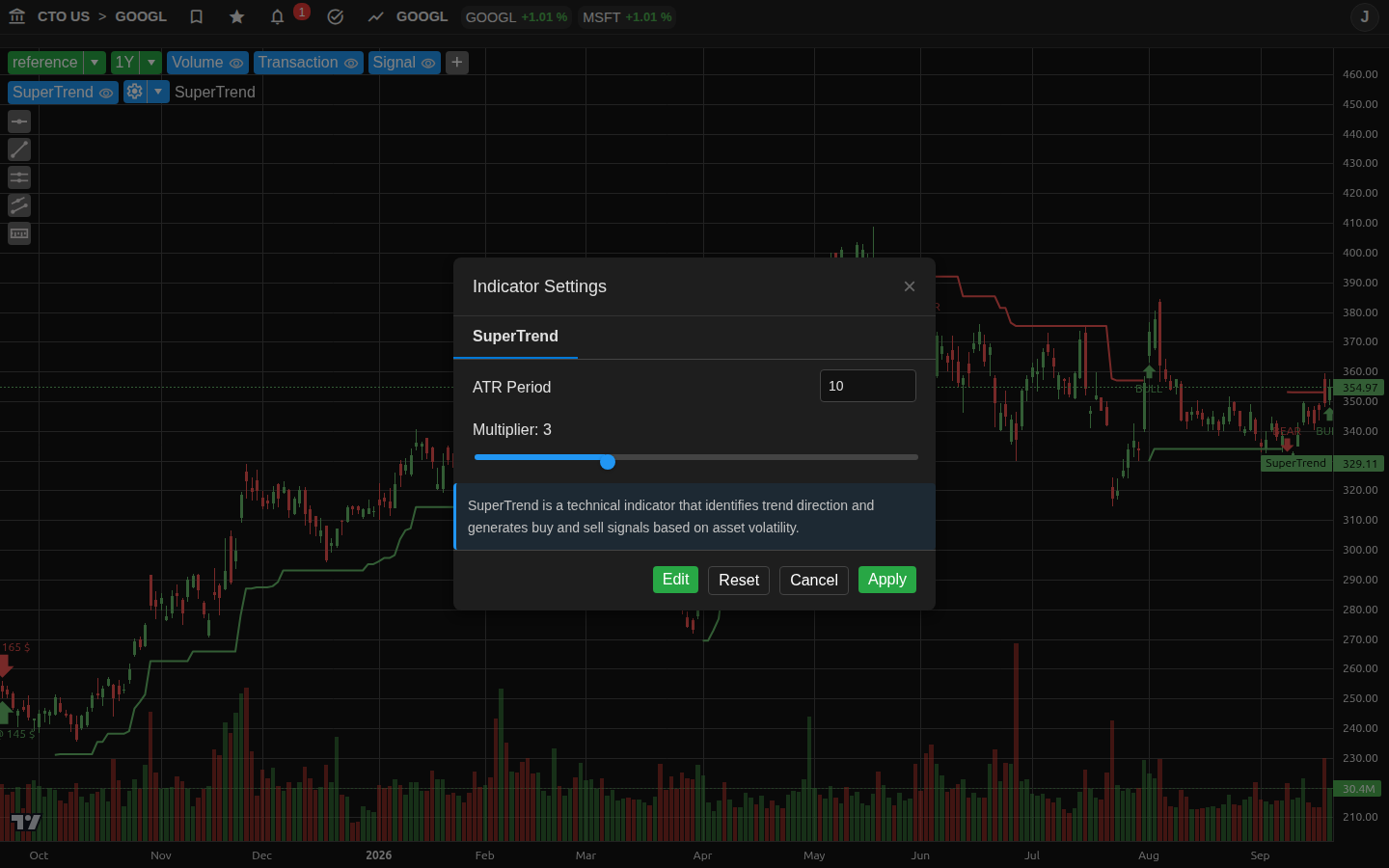
Task: Click the checkmark circle icon in the top bar
Action: [336, 16]
